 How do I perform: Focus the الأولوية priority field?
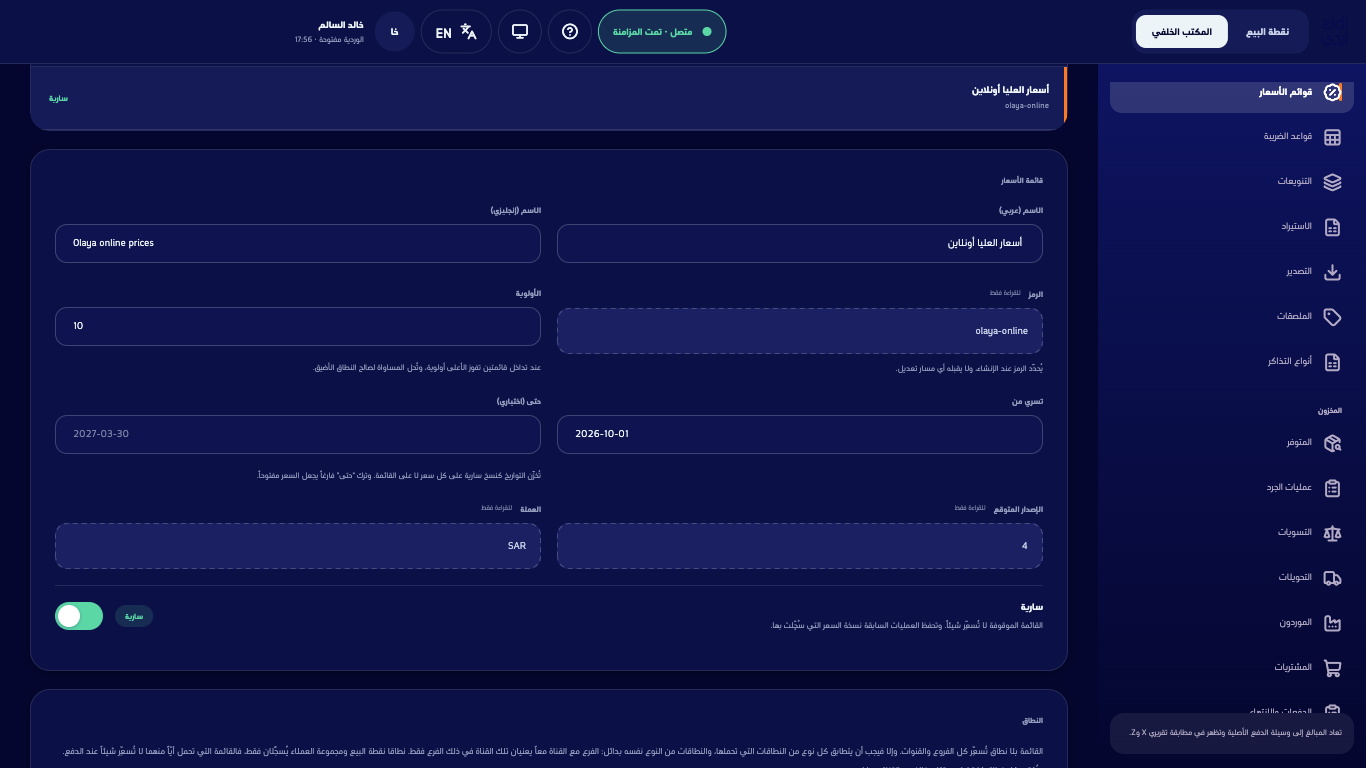(x=298, y=326)
